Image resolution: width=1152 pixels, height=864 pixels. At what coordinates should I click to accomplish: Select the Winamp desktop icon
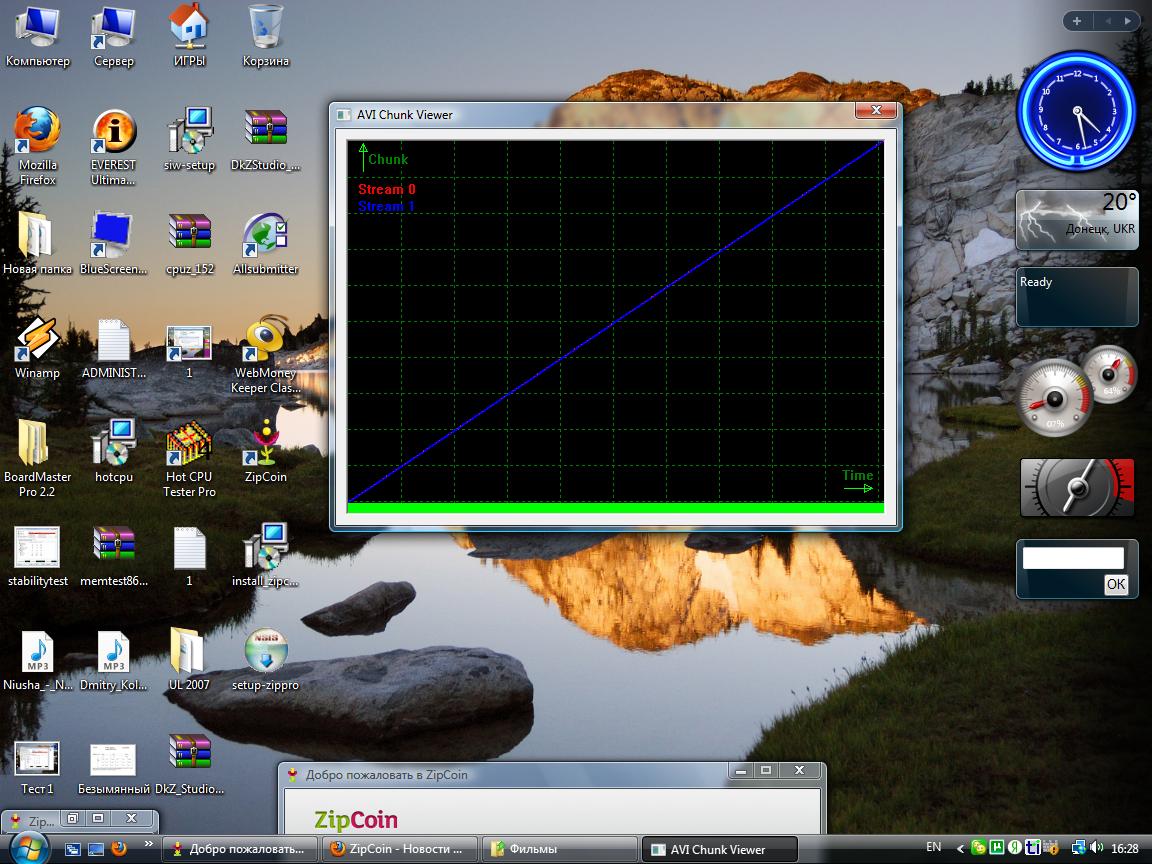37,340
